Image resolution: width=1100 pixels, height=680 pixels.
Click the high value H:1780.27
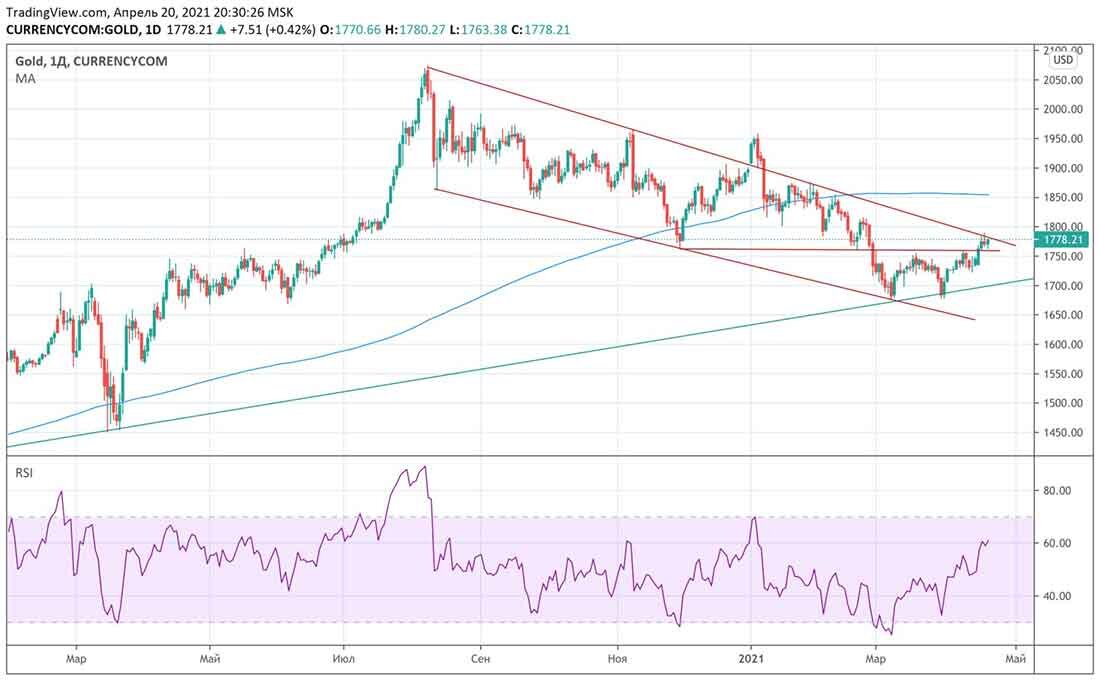(416, 30)
